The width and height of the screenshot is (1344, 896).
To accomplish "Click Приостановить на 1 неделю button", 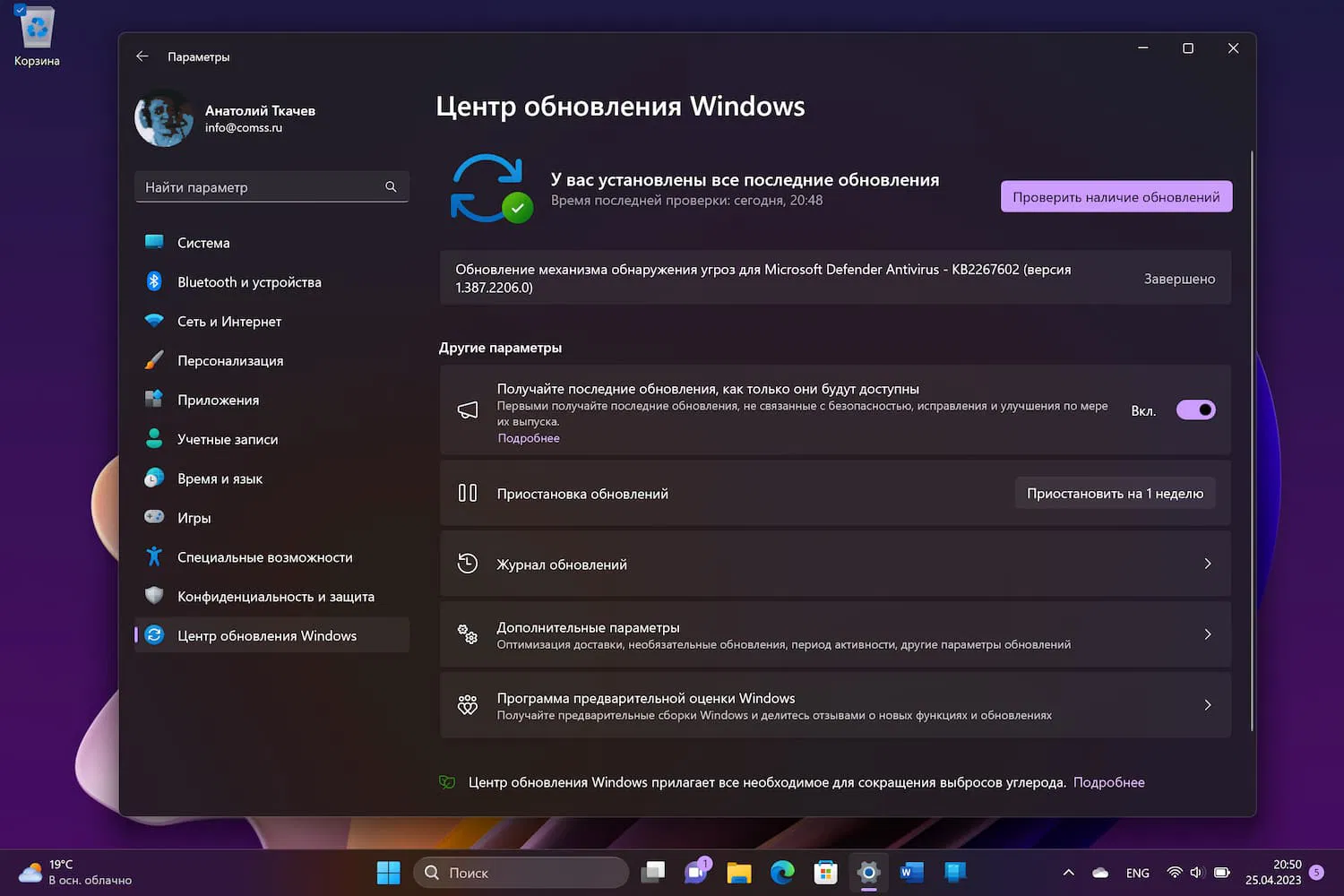I will point(1115,494).
